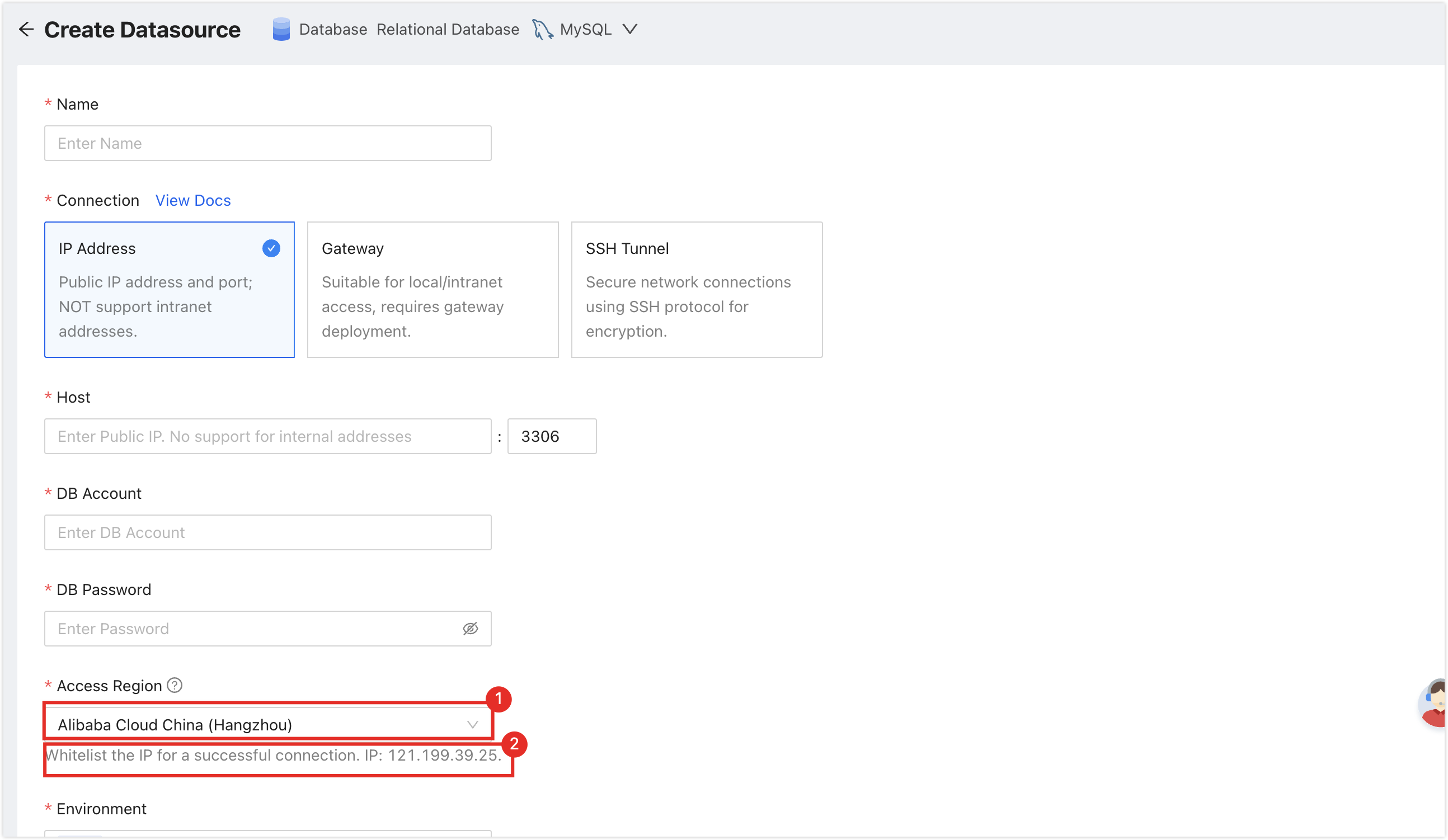This screenshot has height=840, width=1448.
Task: Toggle password visibility eye icon
Action: click(470, 629)
